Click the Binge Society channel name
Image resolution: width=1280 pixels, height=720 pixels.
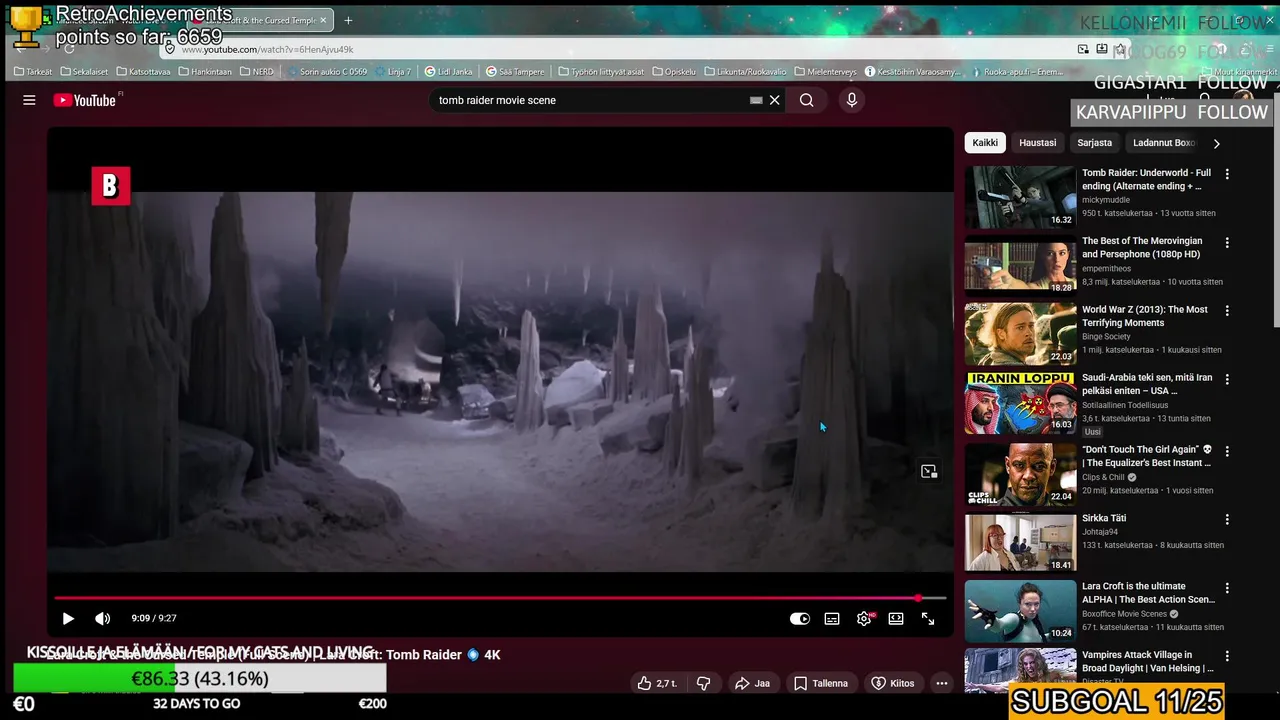pos(1106,337)
